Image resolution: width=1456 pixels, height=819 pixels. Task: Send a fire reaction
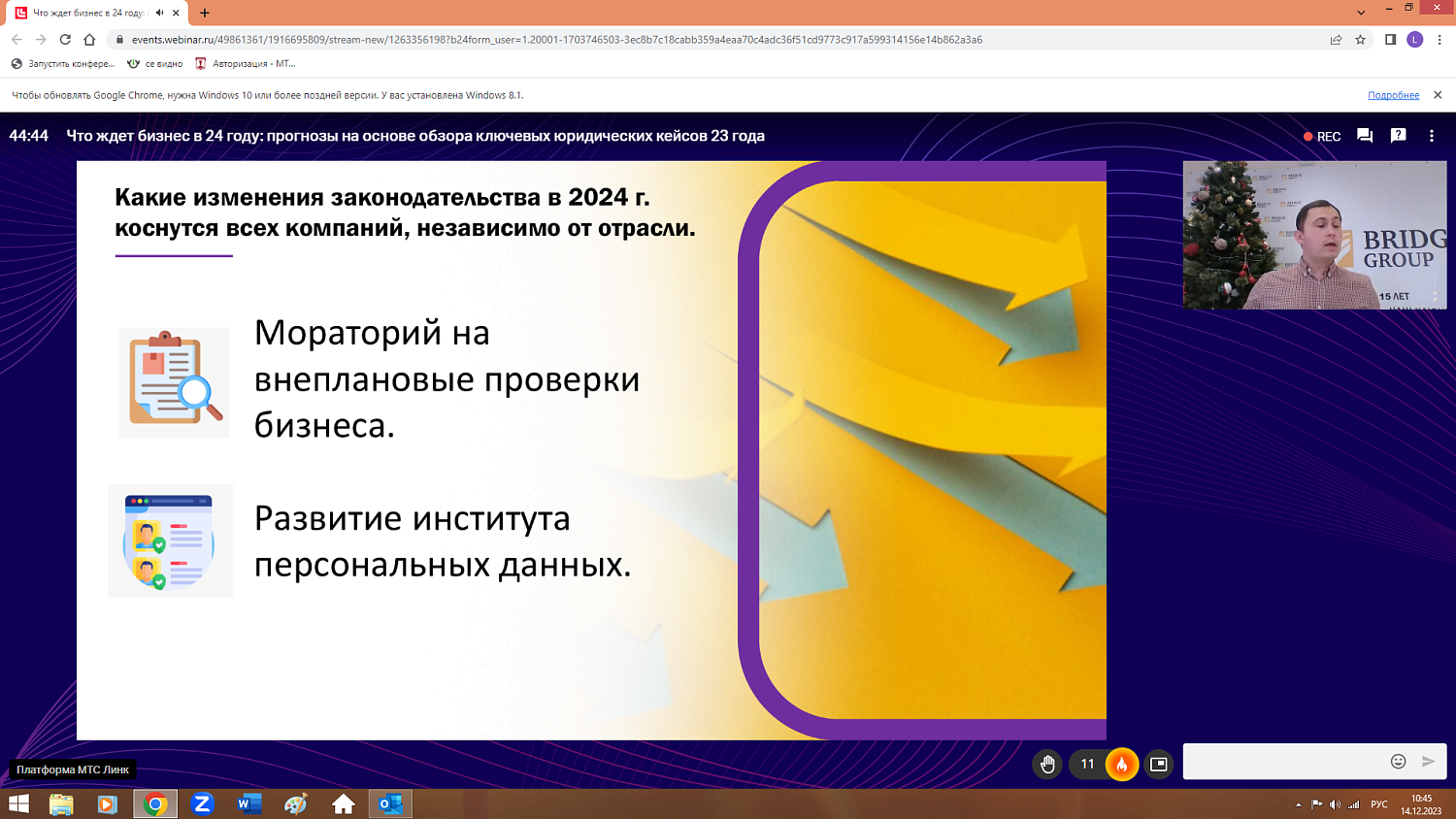pyautogui.click(x=1121, y=764)
